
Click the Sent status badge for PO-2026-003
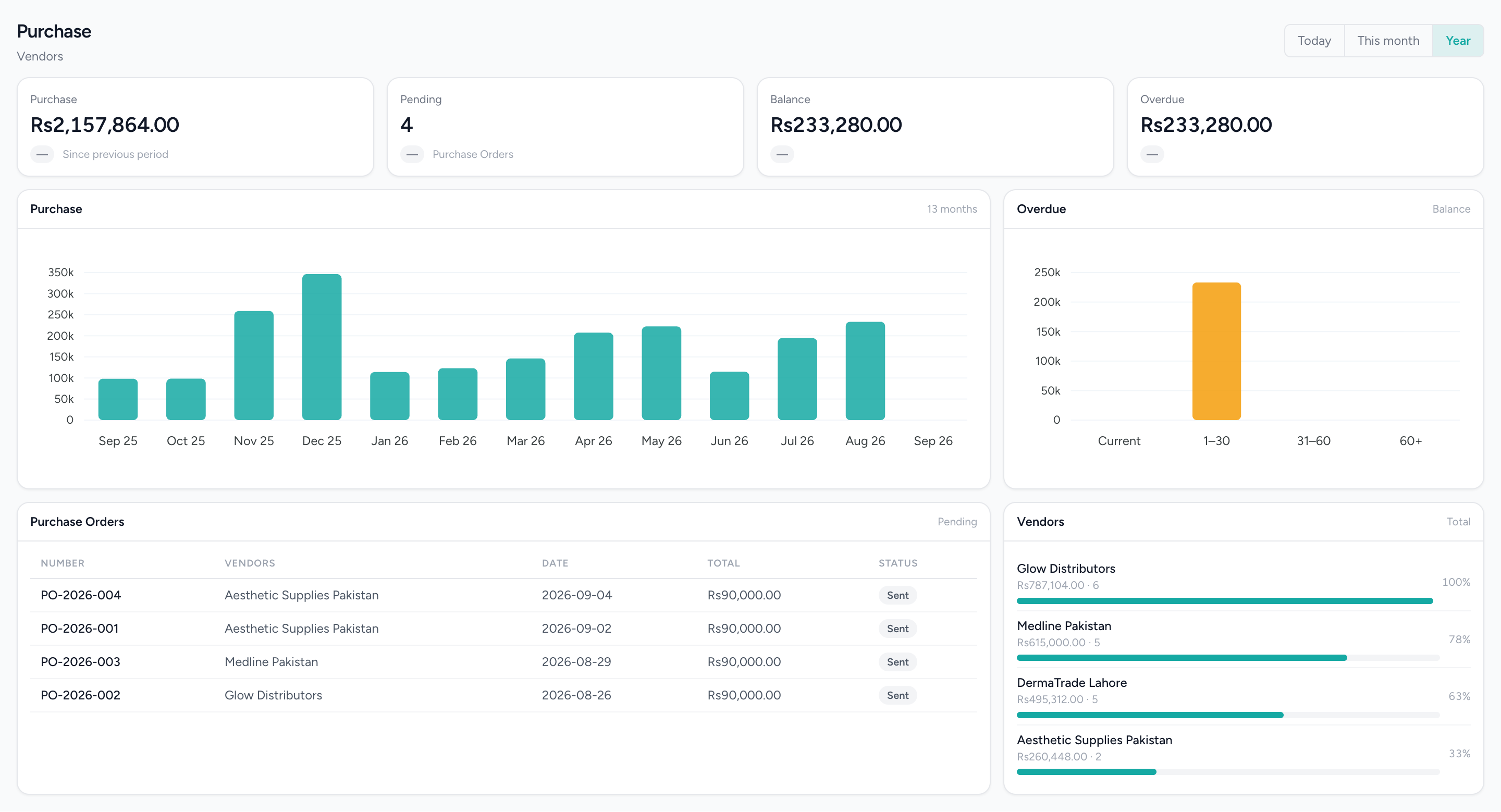coord(897,662)
